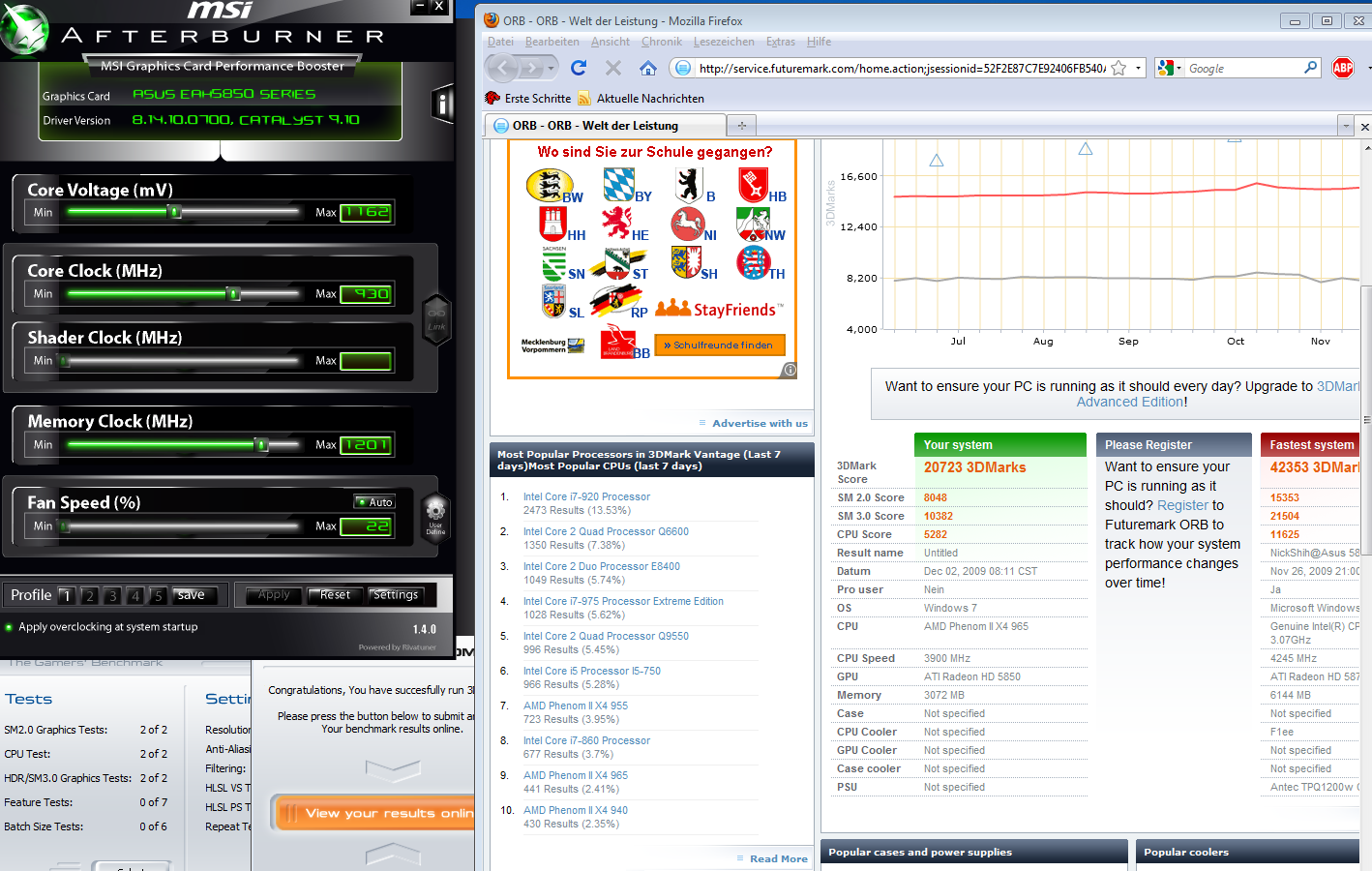The height and width of the screenshot is (871, 1372).
Task: Open the URL bar history dropdown
Action: coord(1139,68)
